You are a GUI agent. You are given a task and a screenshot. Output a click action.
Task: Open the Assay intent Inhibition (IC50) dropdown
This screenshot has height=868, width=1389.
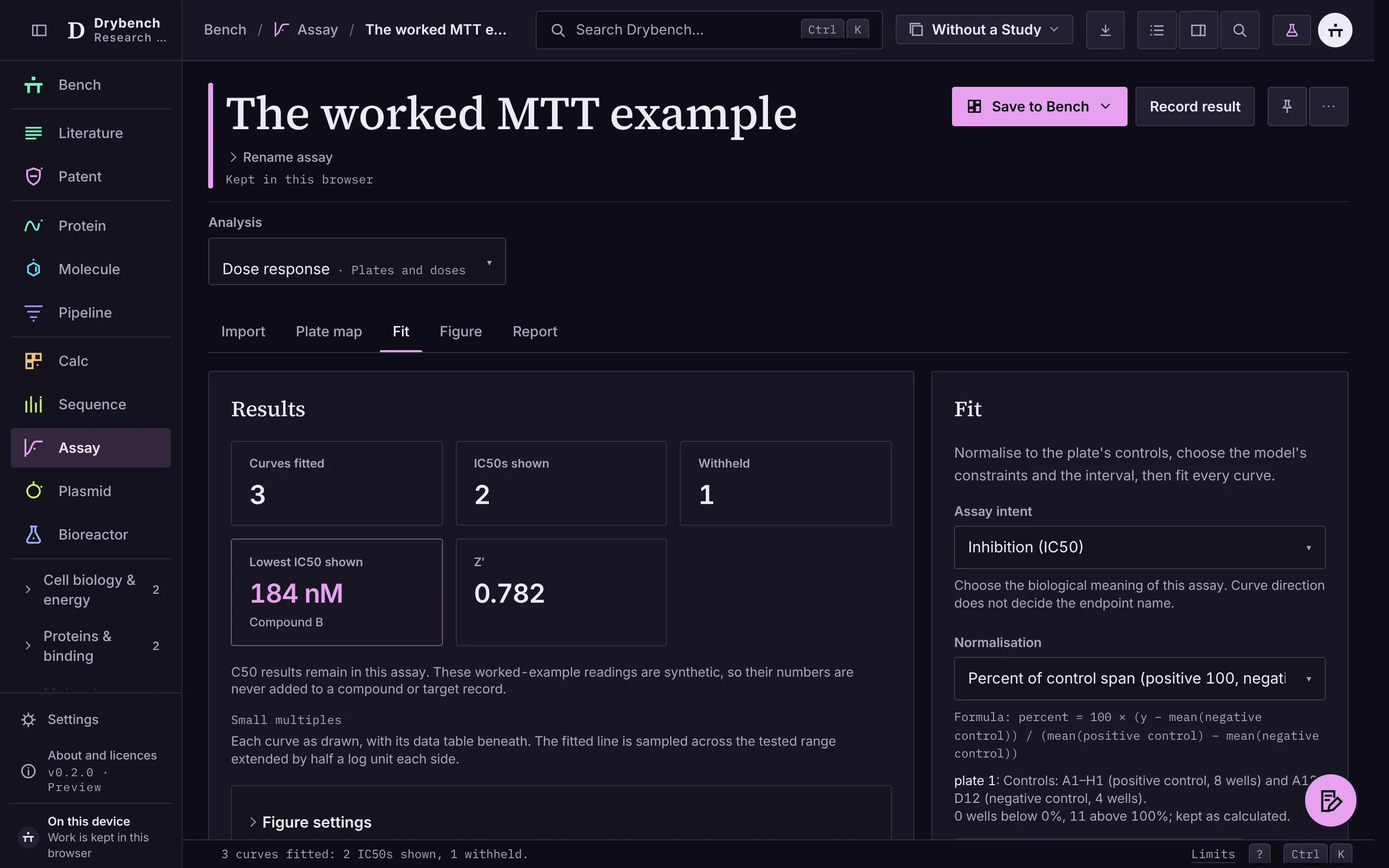click(x=1139, y=547)
